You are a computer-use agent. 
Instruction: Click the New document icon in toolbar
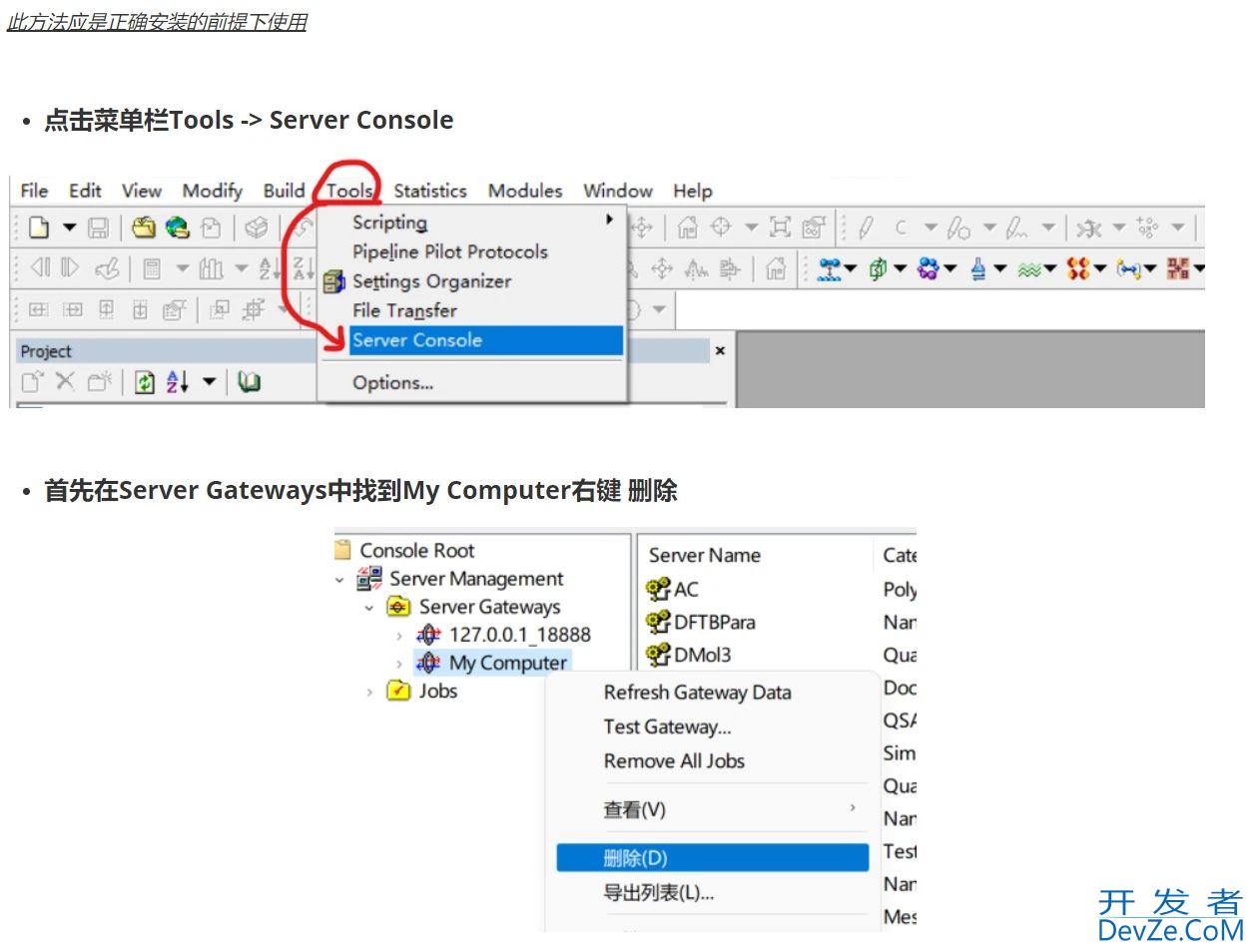coord(39,228)
